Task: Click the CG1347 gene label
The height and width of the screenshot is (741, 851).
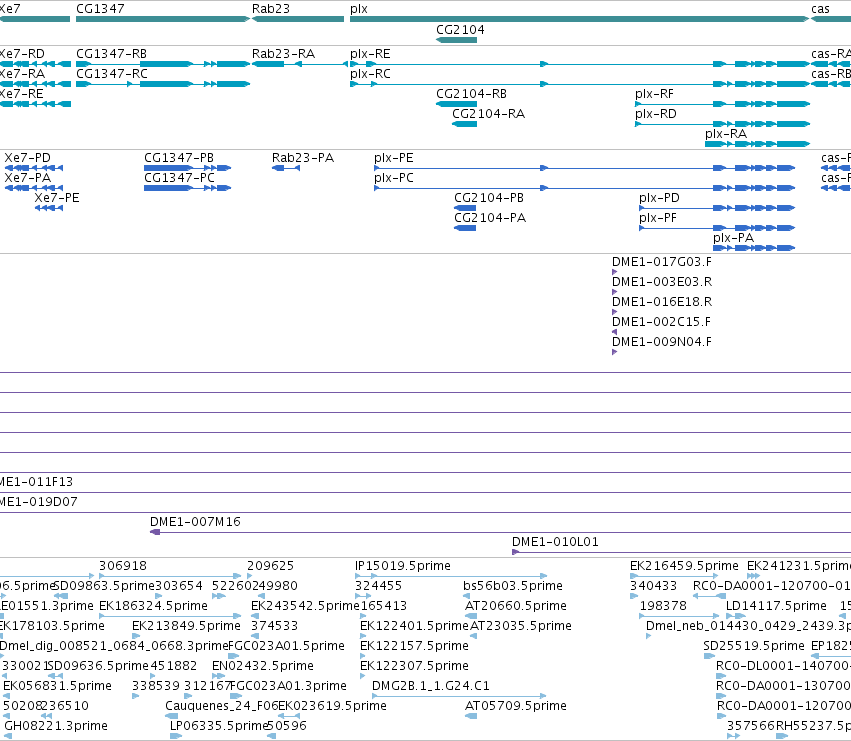Action: coord(100,9)
